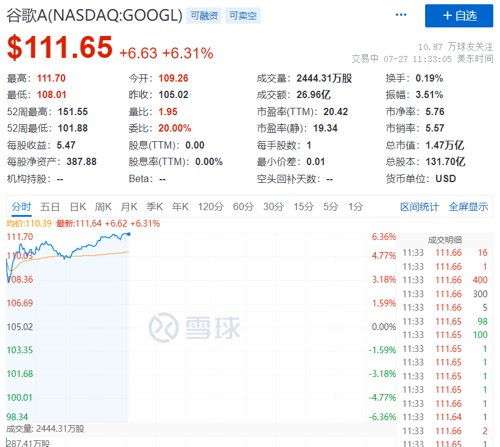500x447 pixels.
Task: Choose the 60分 interval
Action: pos(243,207)
